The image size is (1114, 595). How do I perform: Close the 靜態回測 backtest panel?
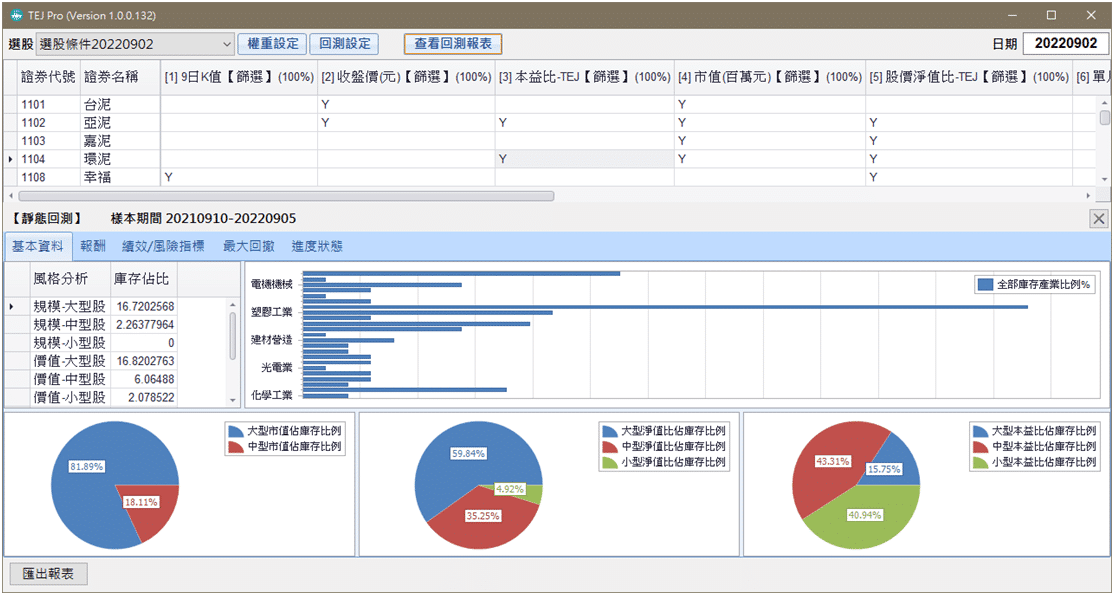coord(1098,218)
